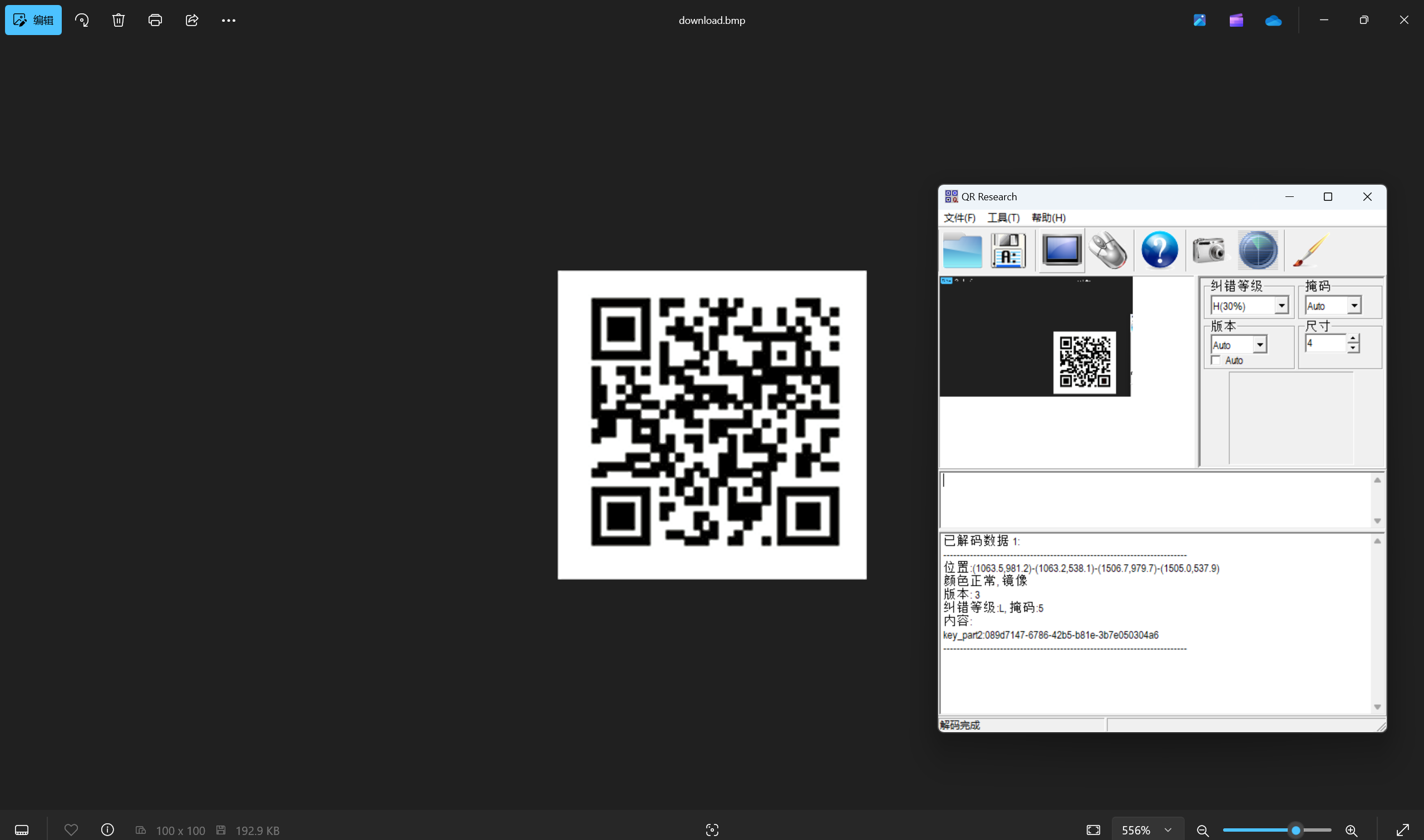1424x840 pixels.
Task: Click the 尺寸 size input field
Action: (1326, 344)
